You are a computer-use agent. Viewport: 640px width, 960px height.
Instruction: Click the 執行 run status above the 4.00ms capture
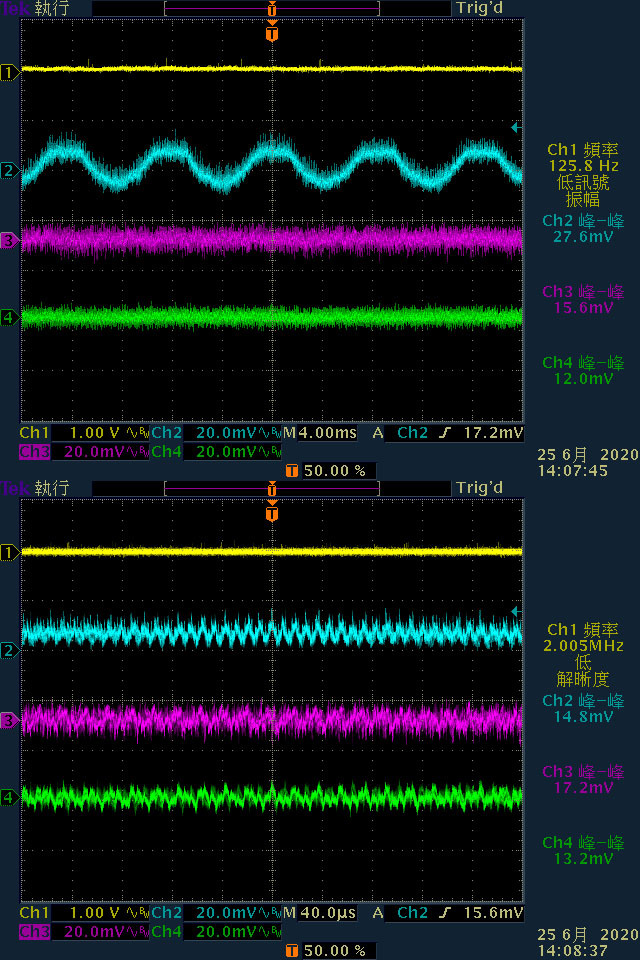click(52, 9)
